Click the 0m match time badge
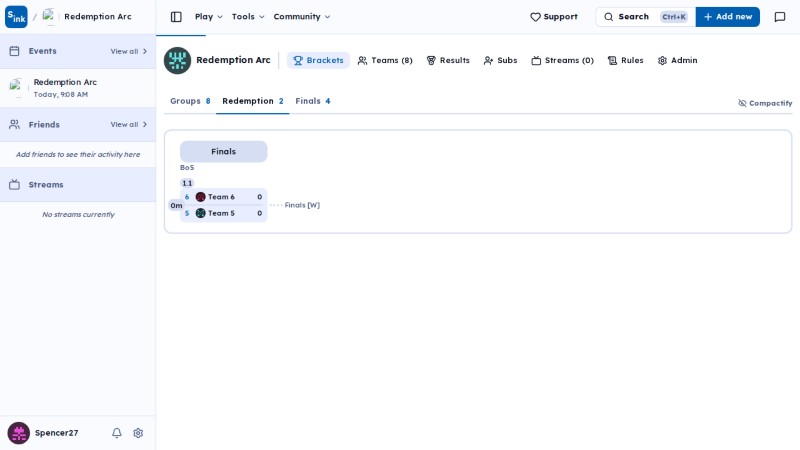Screen dimensions: 800x450 pyautogui.click(x=176, y=206)
